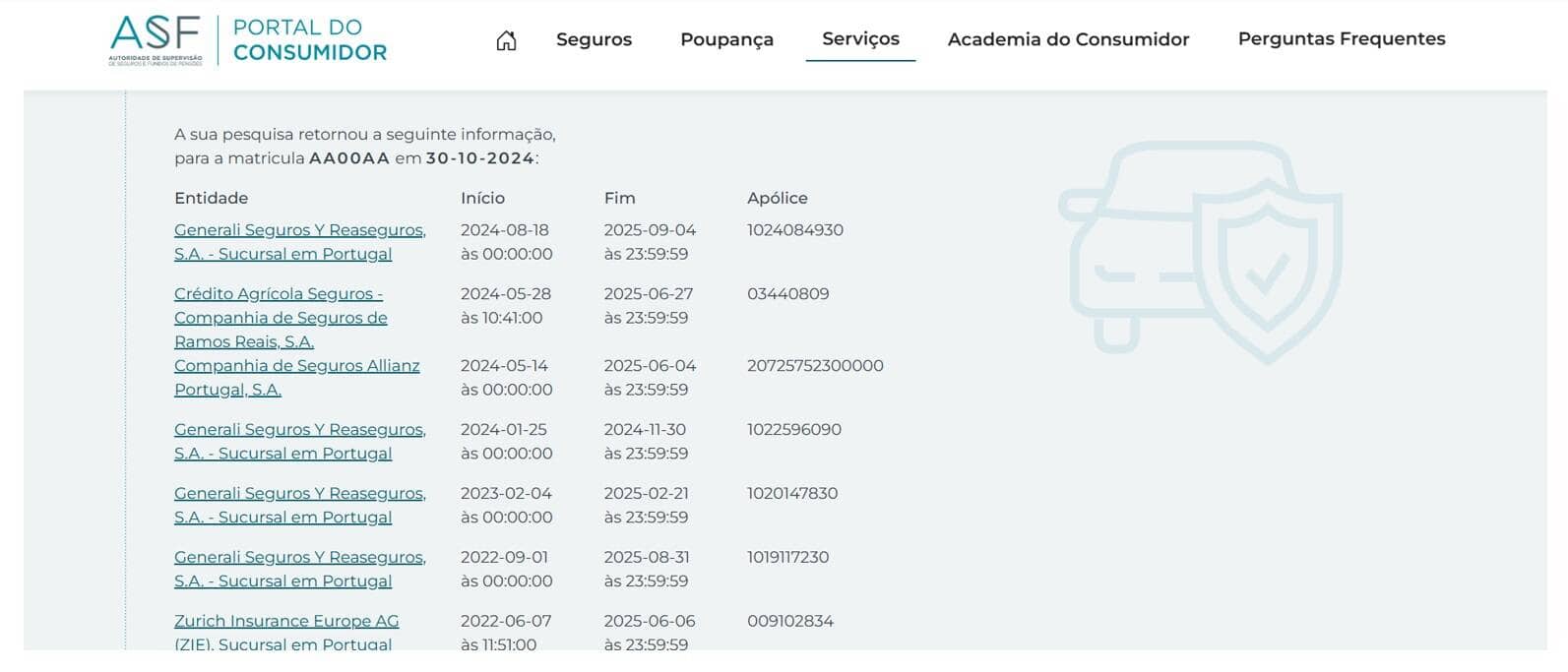Image resolution: width=1568 pixels, height=672 pixels.
Task: Click the car with shield illustration
Action: coord(1200,252)
